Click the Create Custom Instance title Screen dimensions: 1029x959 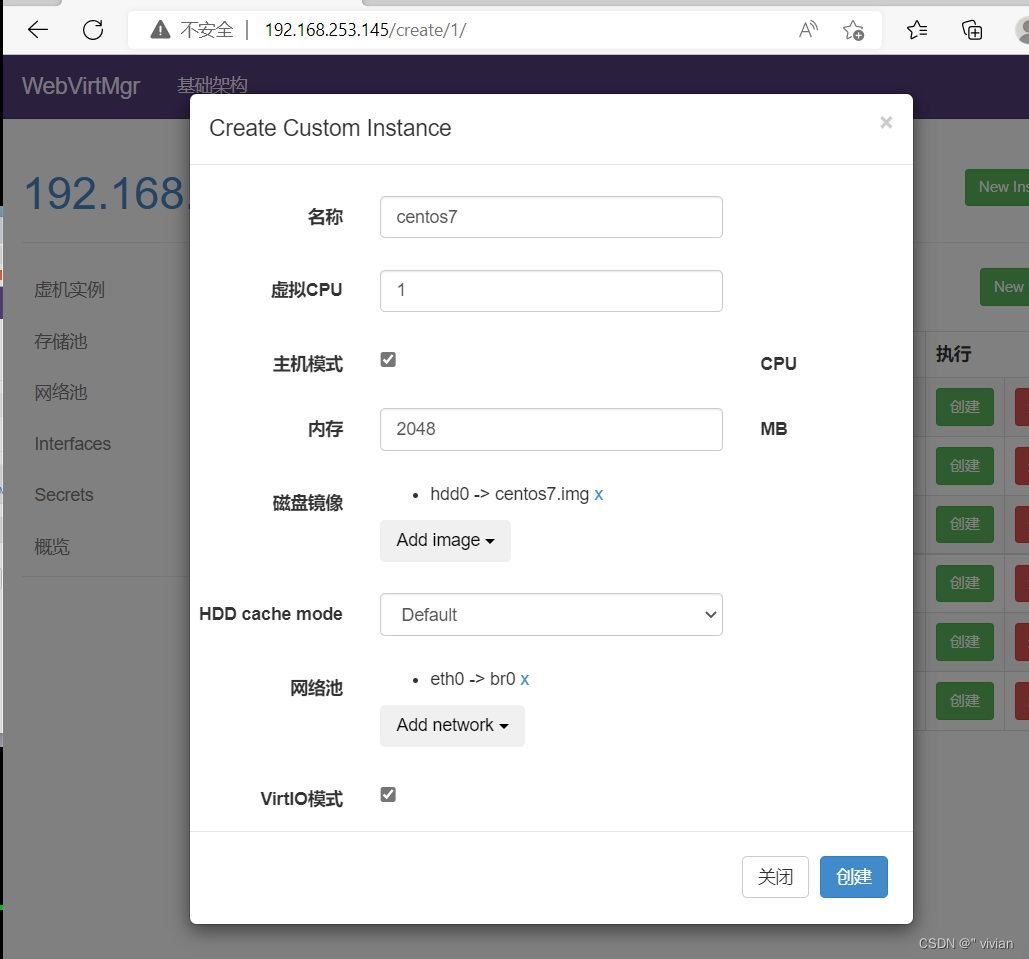[x=330, y=128]
